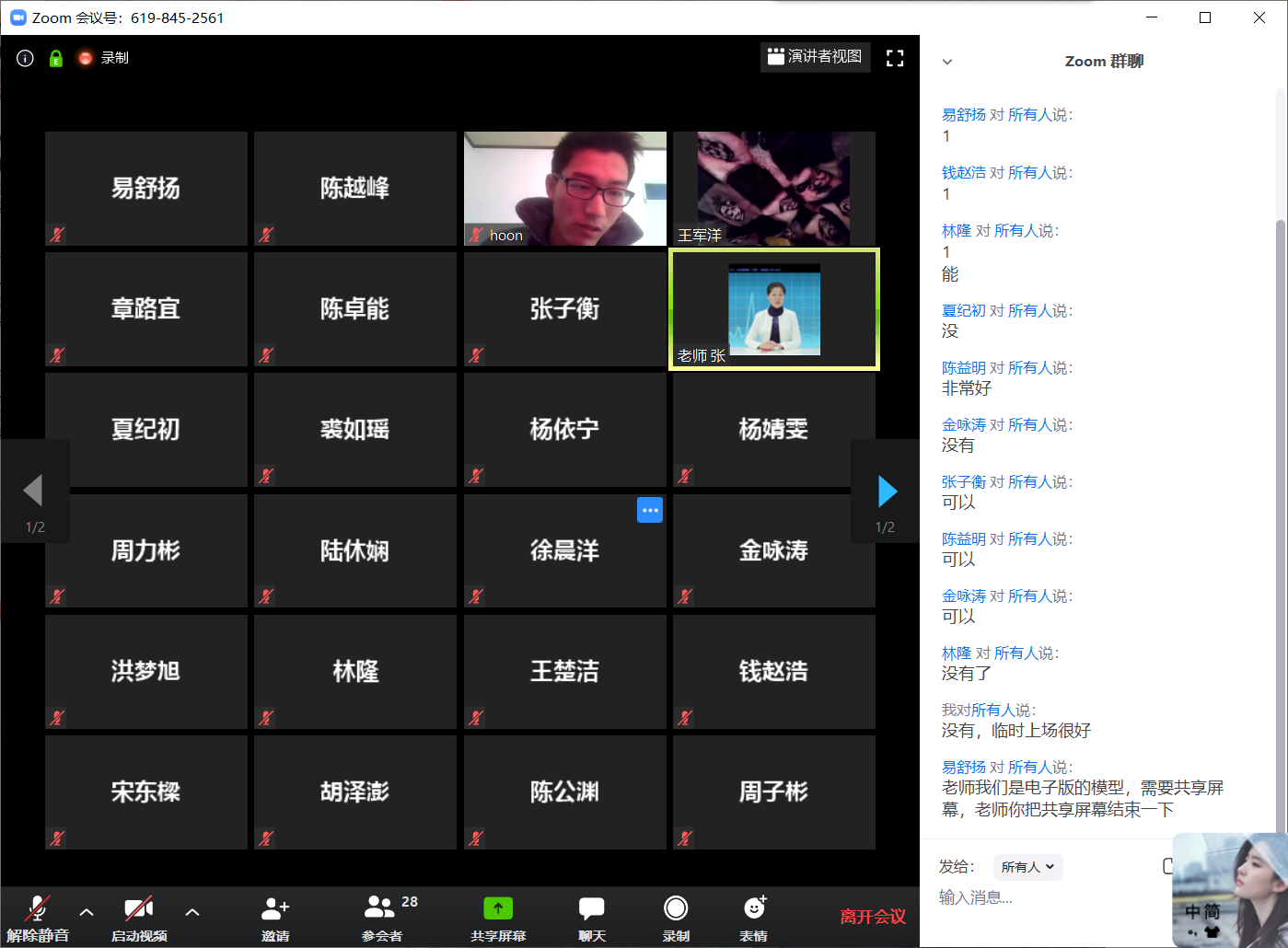Expand video options arrow beside camera
This screenshot has height=948, width=1288.
pyautogui.click(x=192, y=912)
